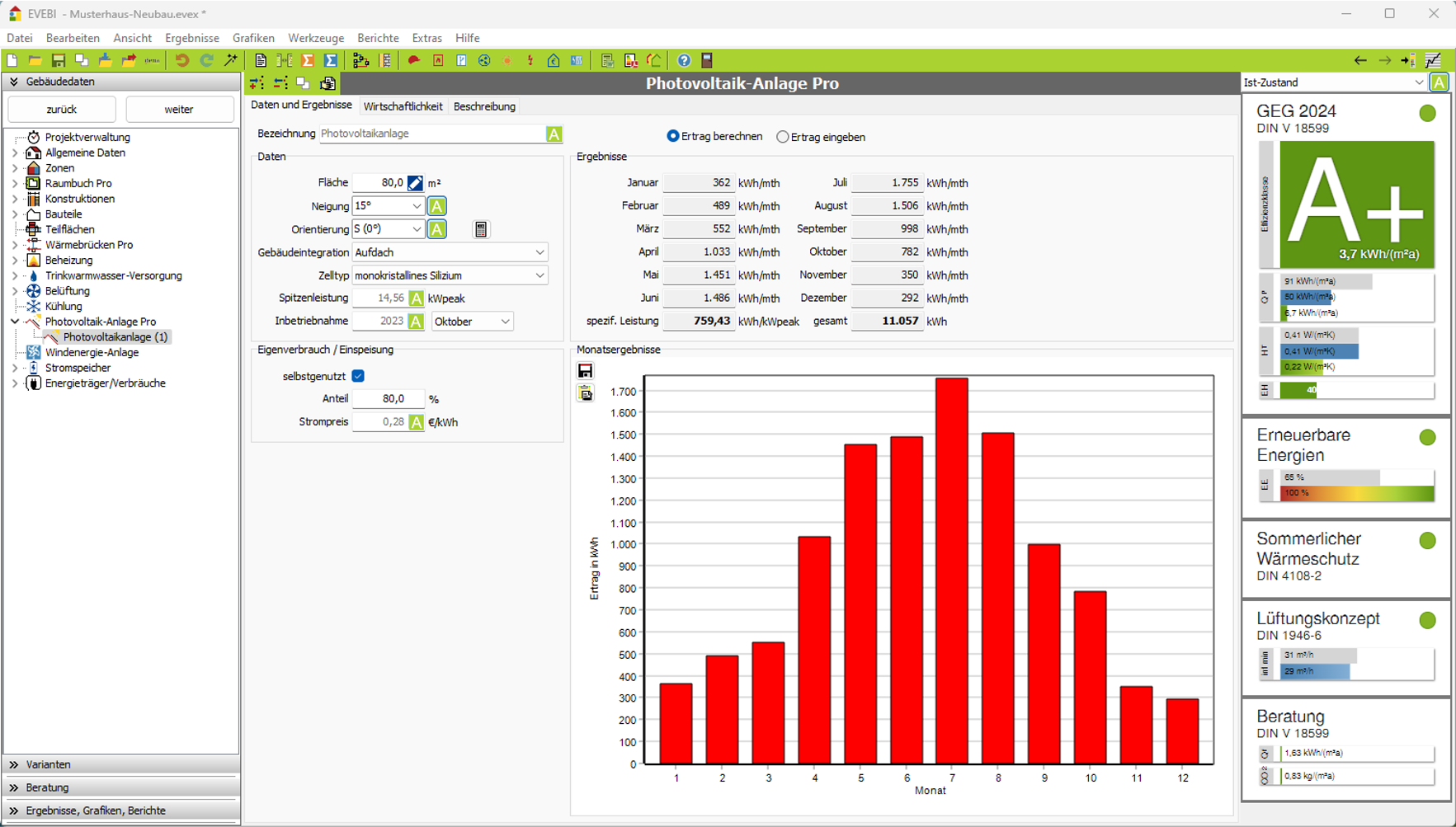Add a new entry with red plus icon
Viewport: 1456px width, 827px height.
coord(257,83)
